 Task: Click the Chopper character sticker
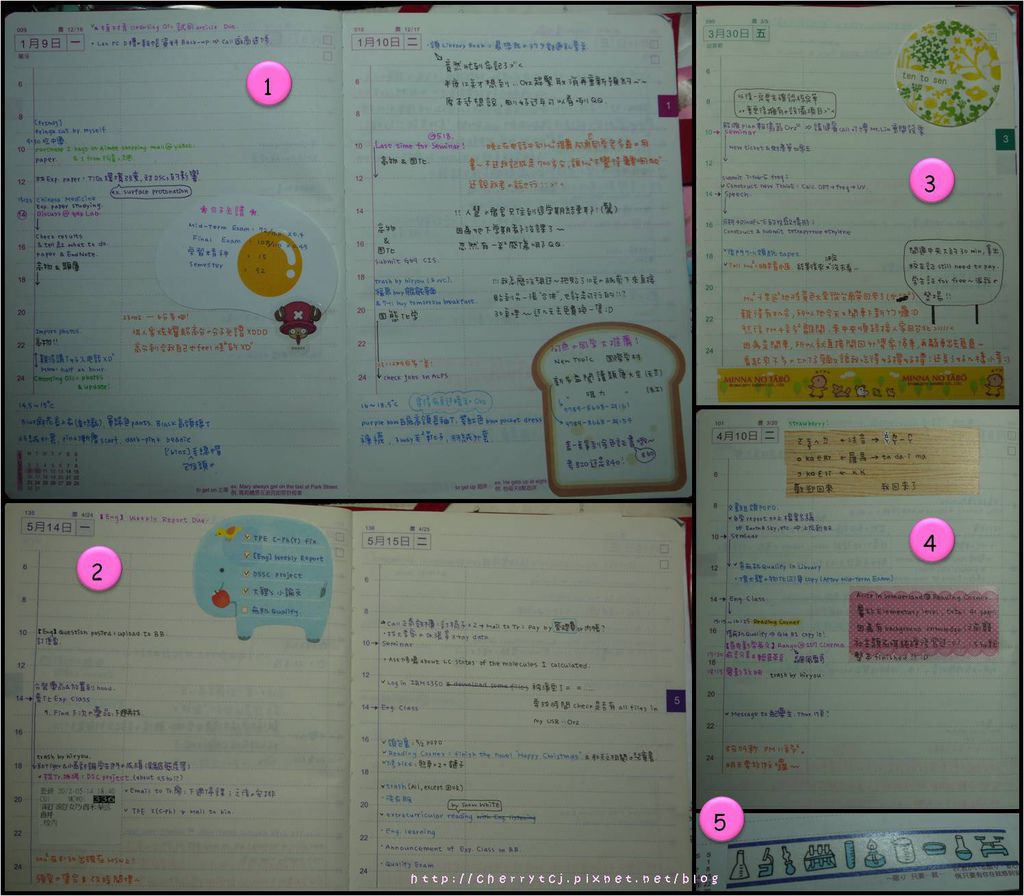298,321
